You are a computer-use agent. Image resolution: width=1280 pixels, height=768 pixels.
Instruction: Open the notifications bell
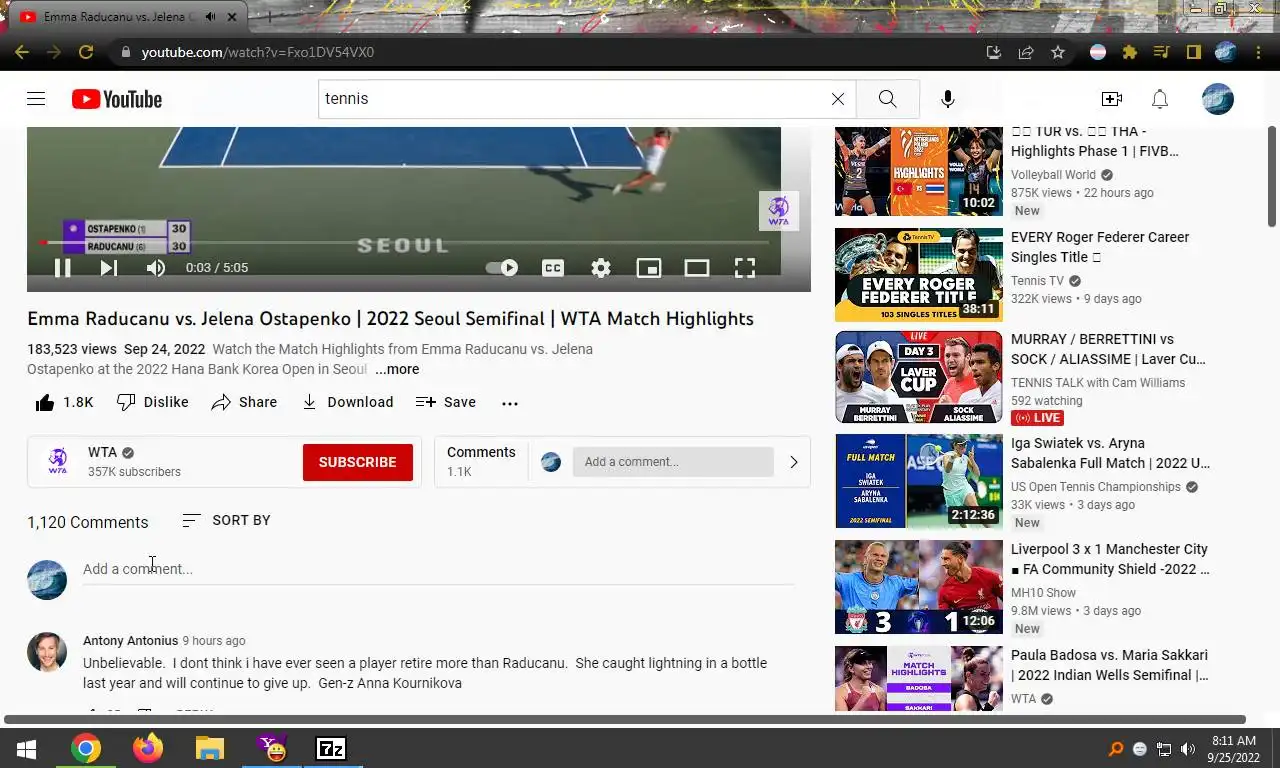click(1160, 99)
